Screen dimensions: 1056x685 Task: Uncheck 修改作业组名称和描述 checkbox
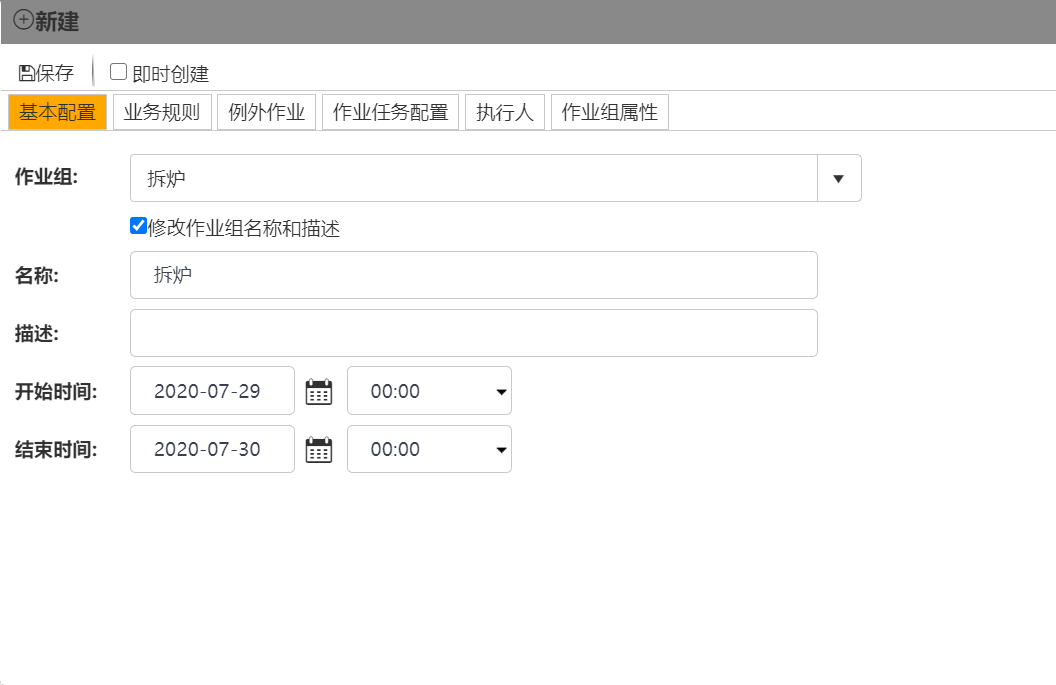point(139,227)
